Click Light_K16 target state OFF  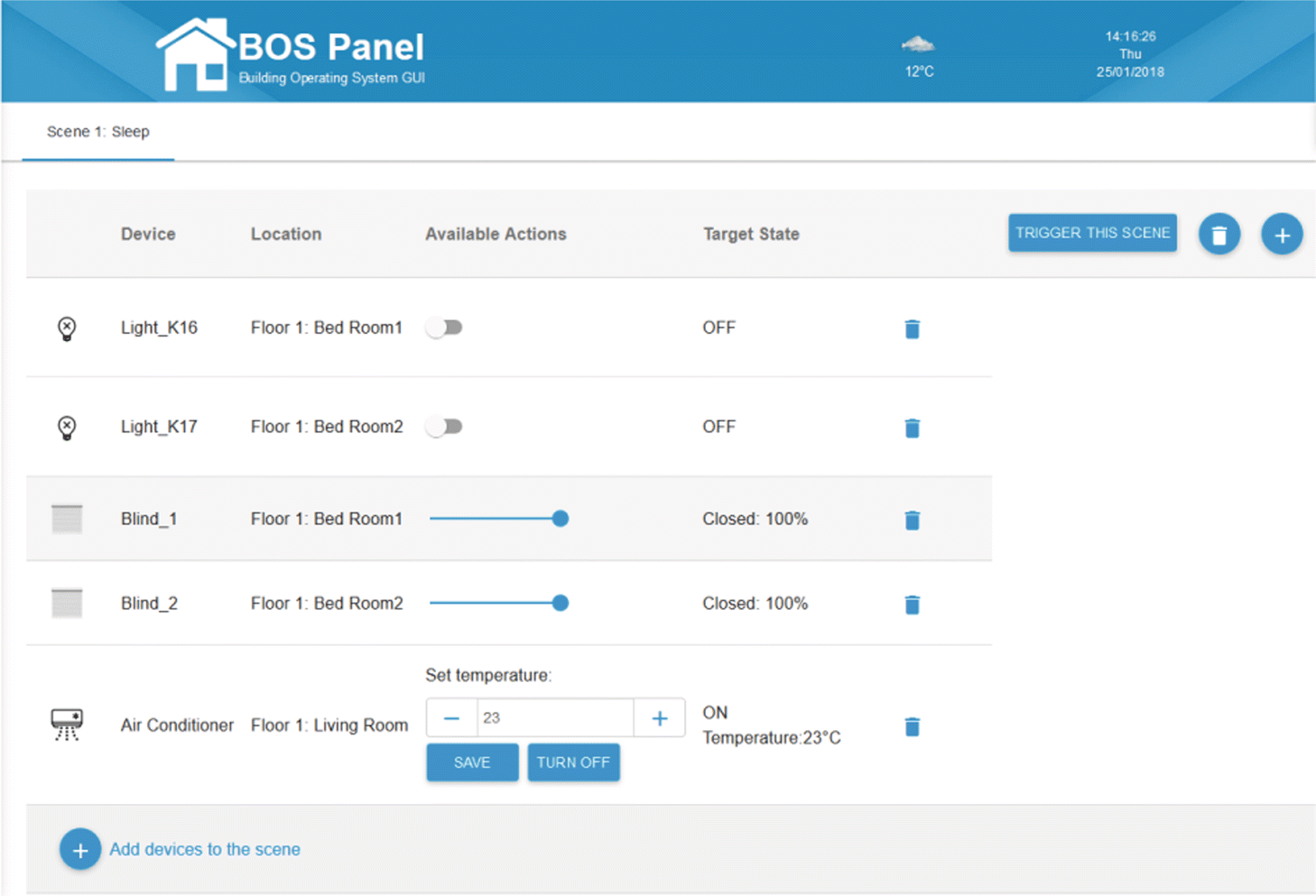coord(719,328)
